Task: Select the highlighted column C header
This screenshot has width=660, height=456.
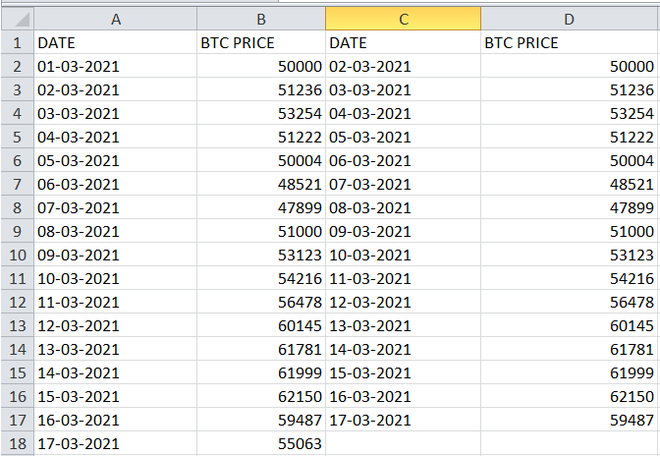Action: [403, 19]
